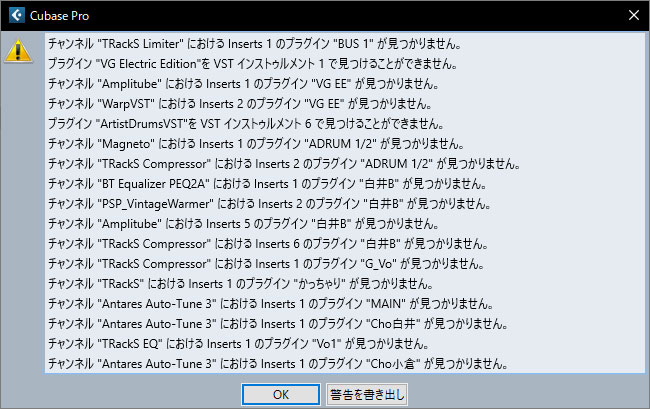The image size is (650, 409).
Task: Click the Cubase Pro title text
Action: coord(59,16)
